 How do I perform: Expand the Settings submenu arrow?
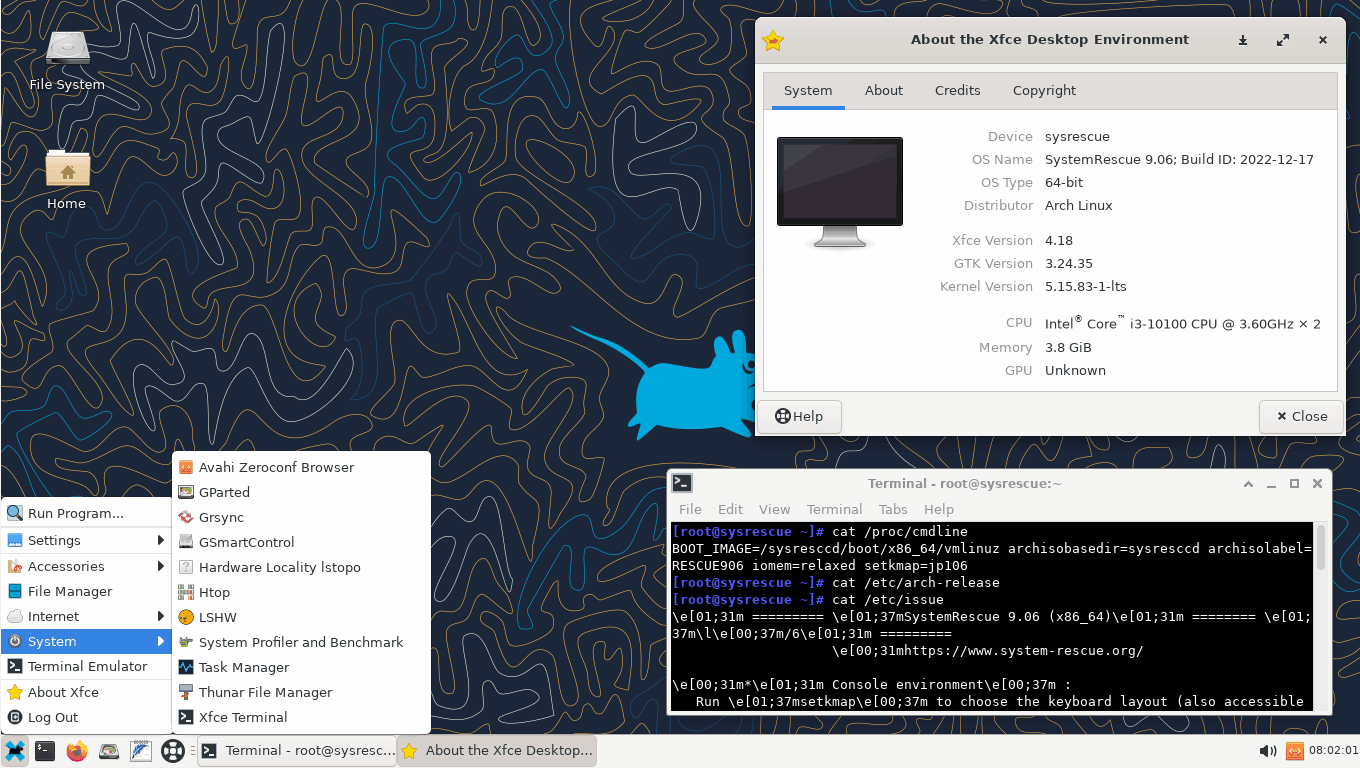pos(160,540)
